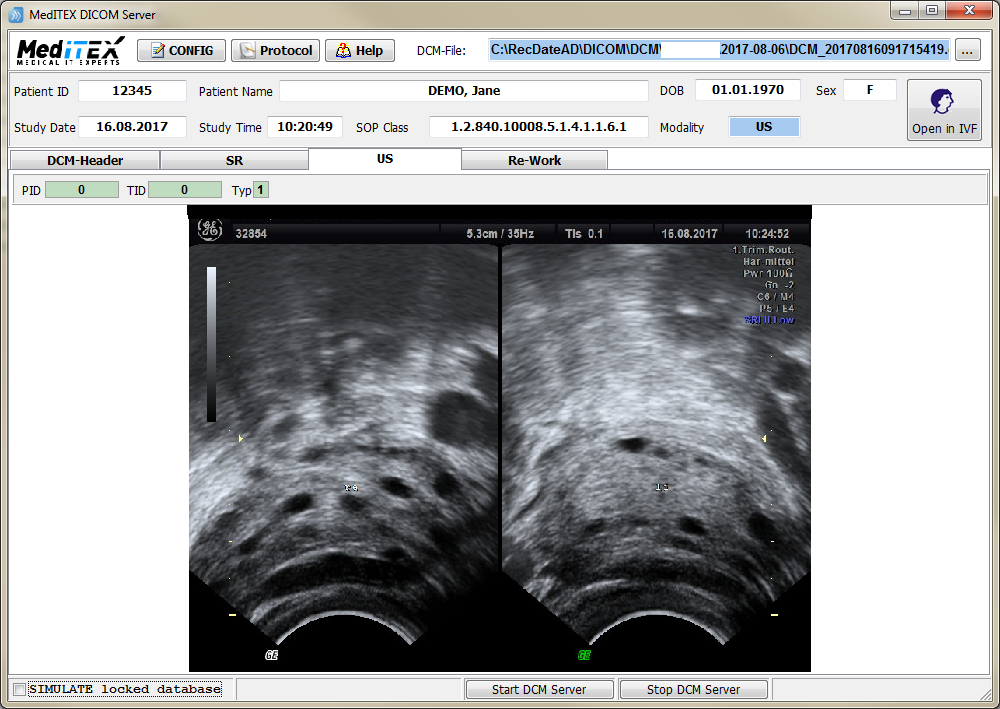
Task: Click Start DCM Server button
Action: [539, 689]
